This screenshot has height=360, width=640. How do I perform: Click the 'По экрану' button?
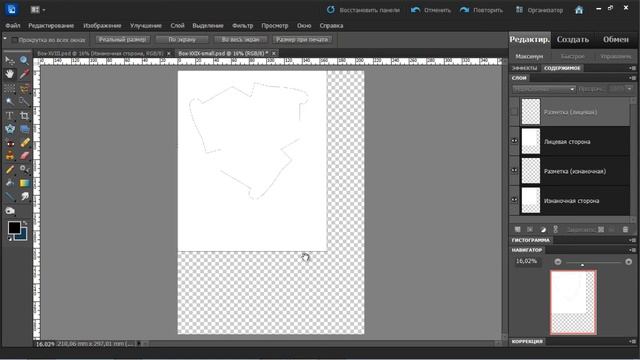pos(182,40)
